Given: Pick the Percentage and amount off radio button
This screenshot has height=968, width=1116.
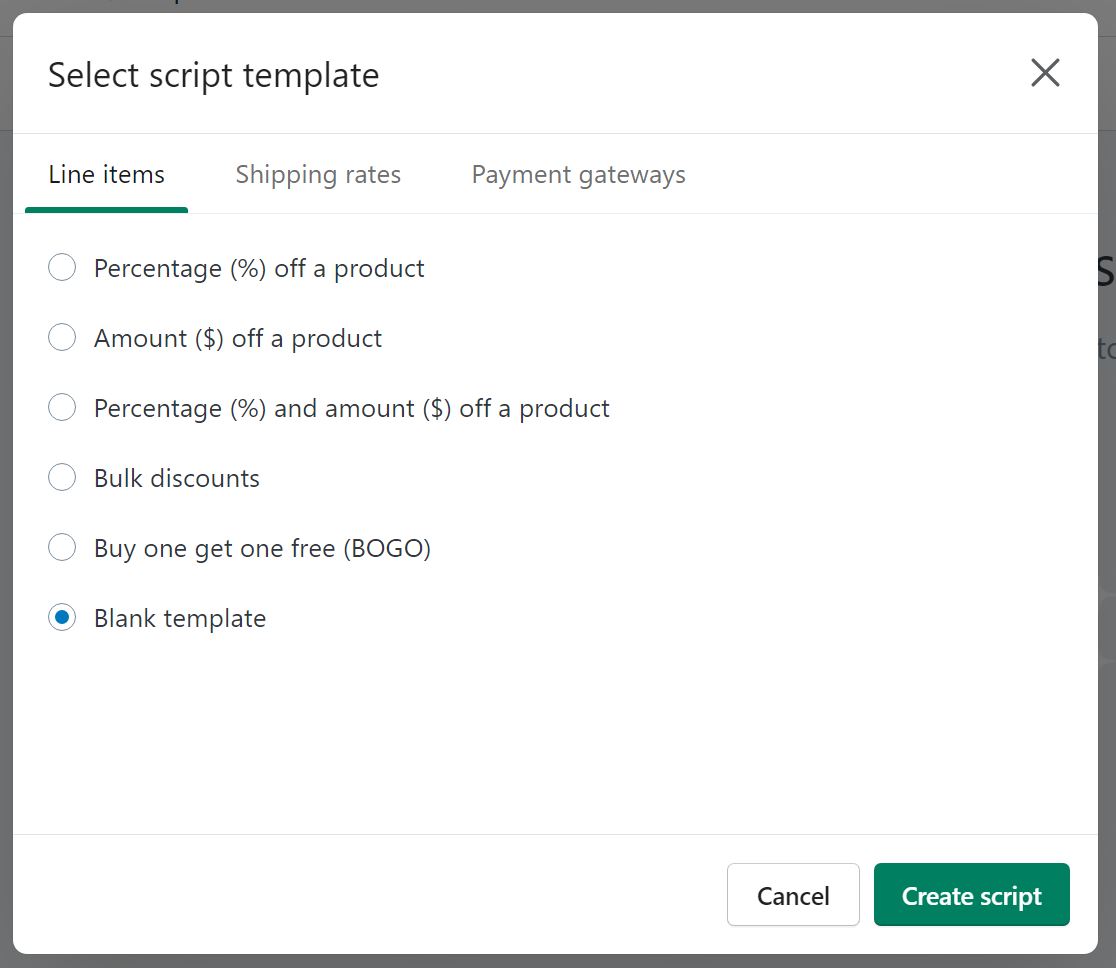Looking at the screenshot, I should click(62, 408).
